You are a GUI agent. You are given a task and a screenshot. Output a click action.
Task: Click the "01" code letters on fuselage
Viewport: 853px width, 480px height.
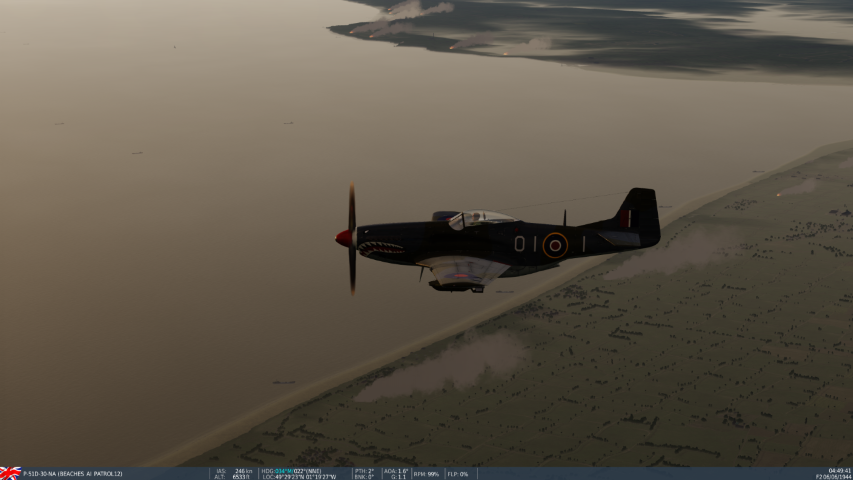tap(525, 244)
